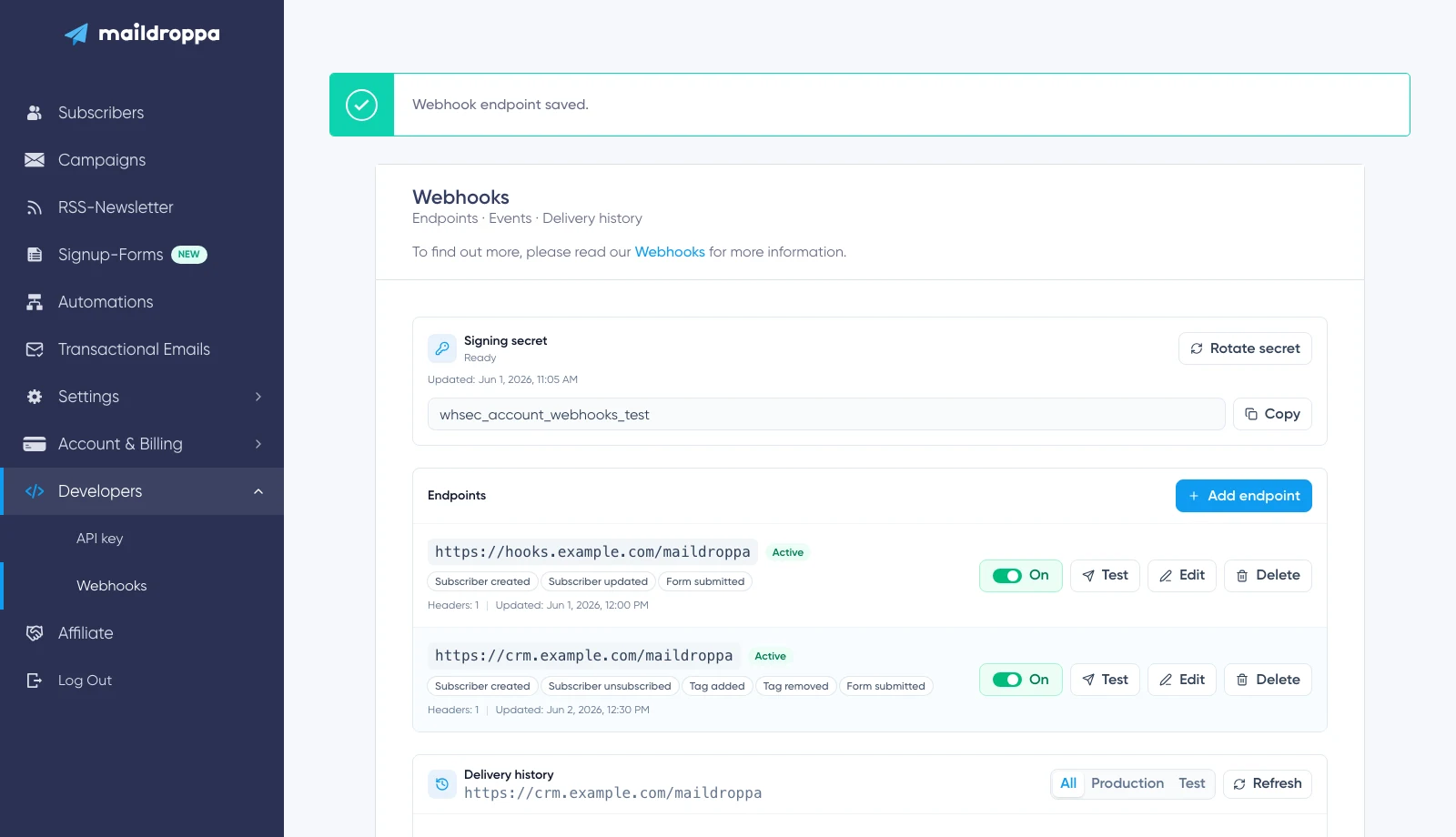1456x837 pixels.
Task: Click Active badge on crm.example.com endpoint
Action: (x=770, y=656)
